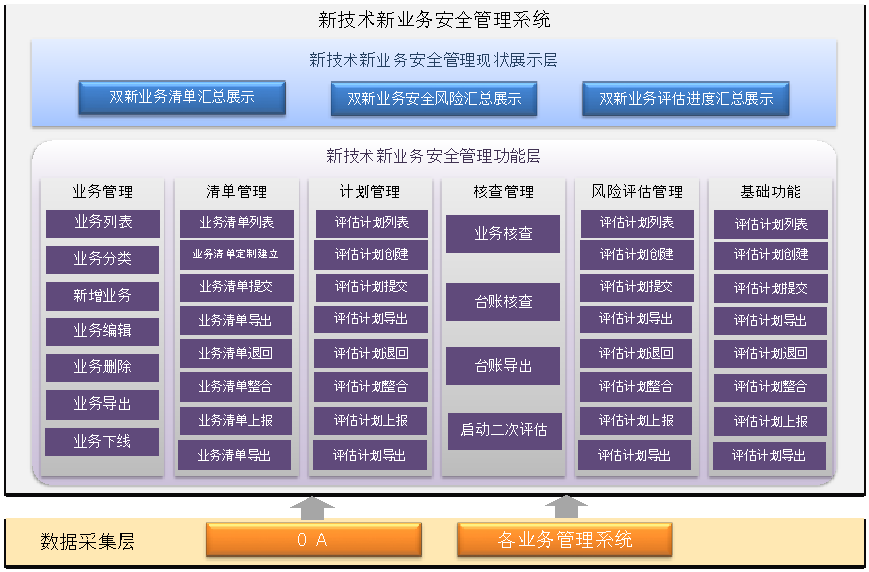The width and height of the screenshot is (869, 572).
Task: Open 双新业务评估进度汇总展示 block
Action: [x=686, y=99]
